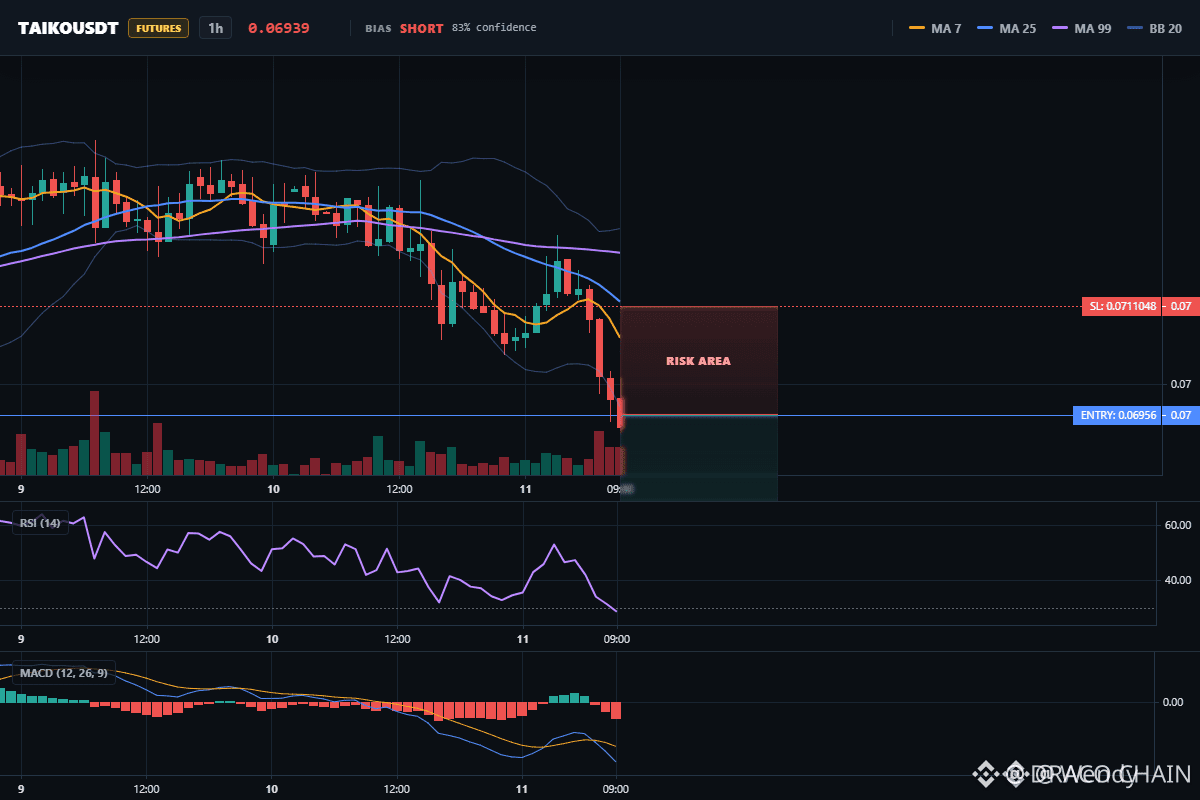Click the date 11 label under price chart
This screenshot has width=1200, height=800.
[523, 489]
